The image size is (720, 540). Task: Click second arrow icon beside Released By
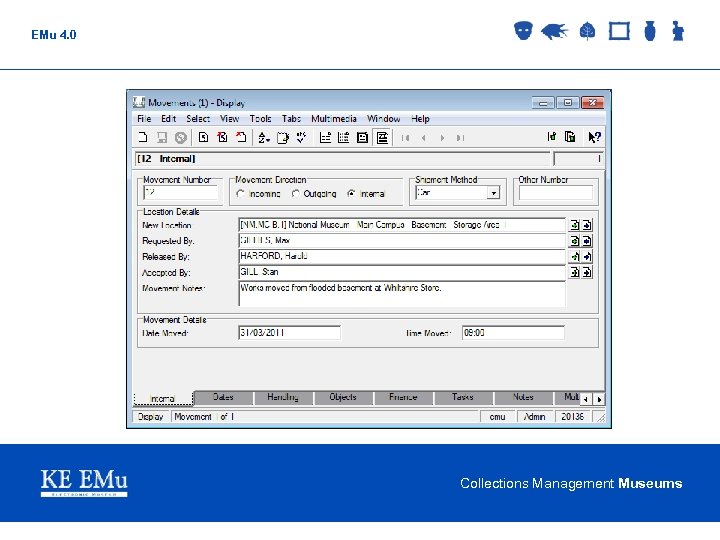pos(587,256)
